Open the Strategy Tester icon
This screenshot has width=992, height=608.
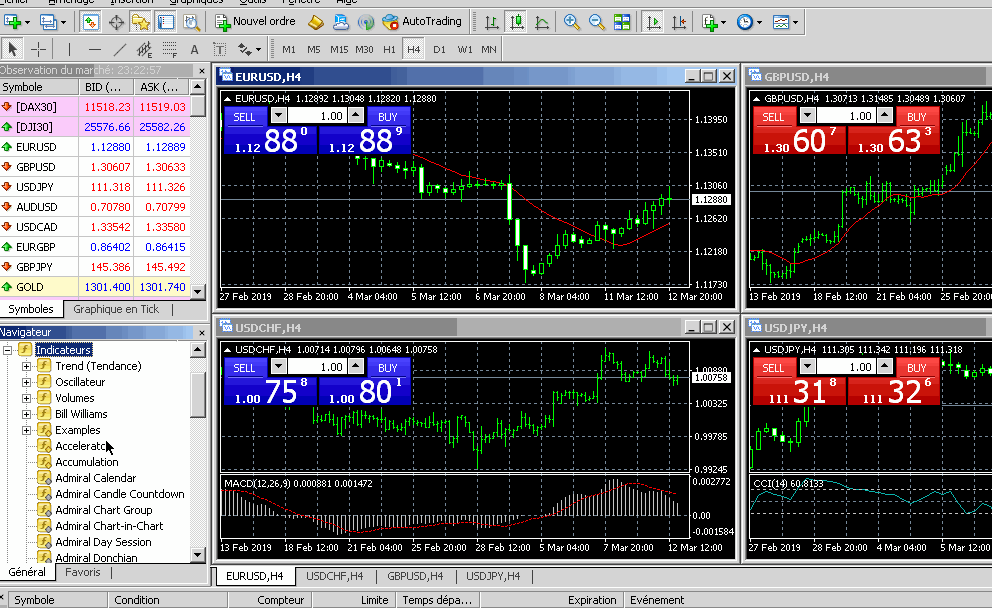coord(191,22)
